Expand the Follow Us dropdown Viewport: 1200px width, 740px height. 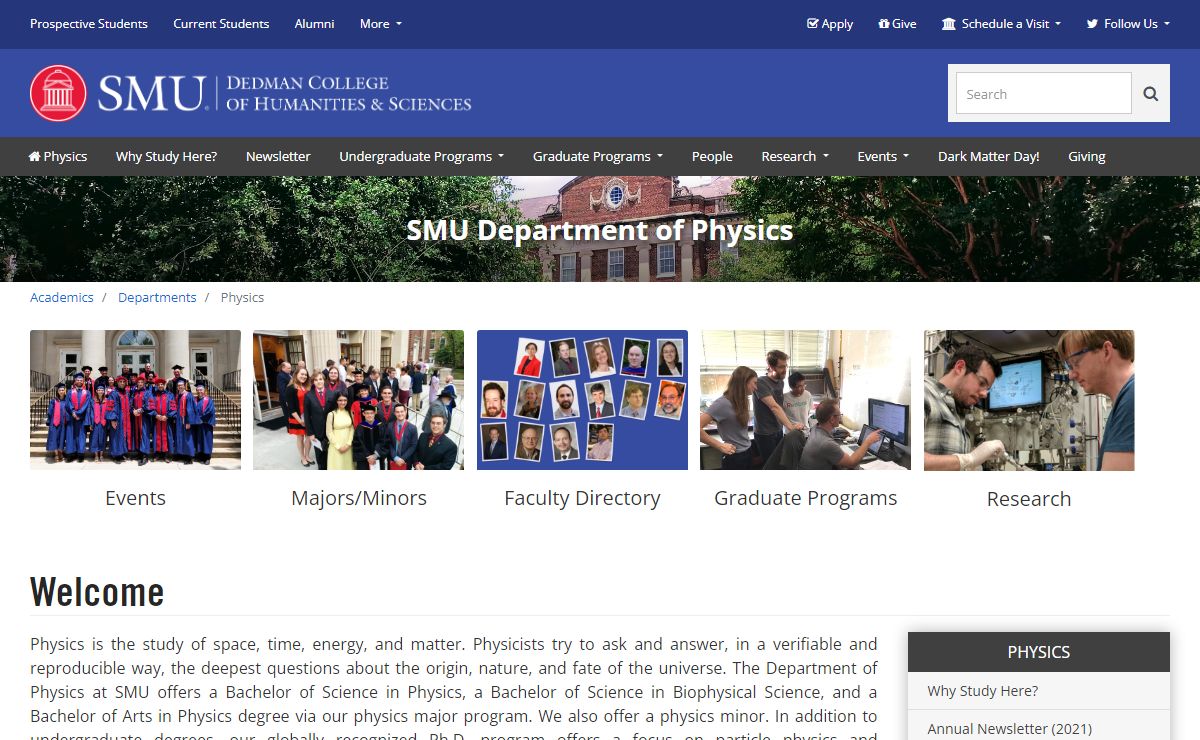(1128, 24)
